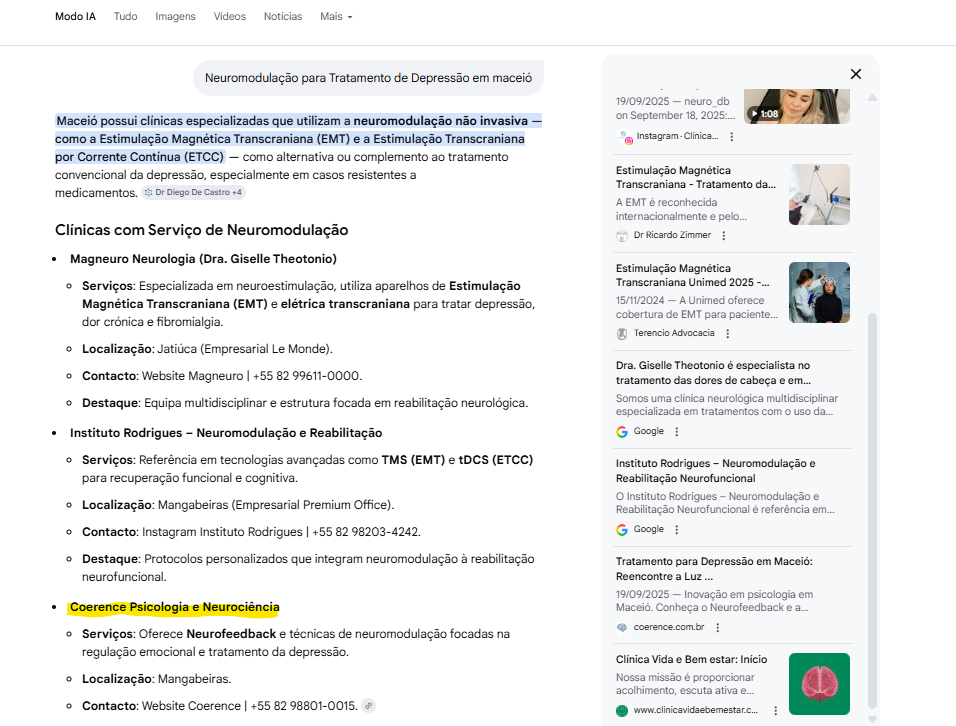The image size is (956, 726).
Task: Open options for clinicavidaebemestar source
Action: point(776,711)
